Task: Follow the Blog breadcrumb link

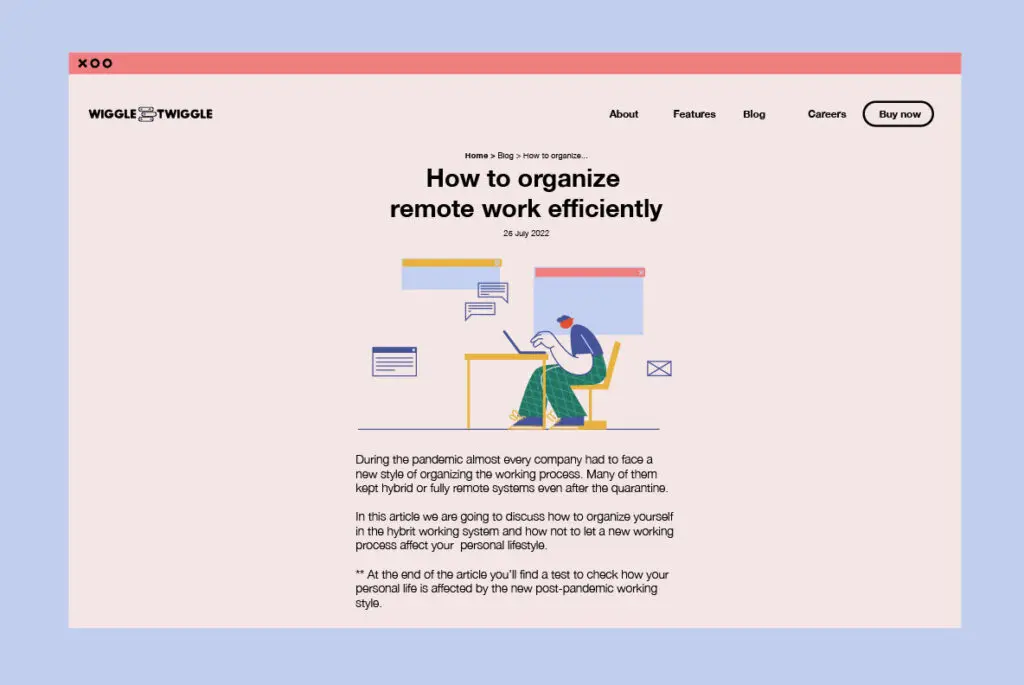Action: (x=505, y=156)
